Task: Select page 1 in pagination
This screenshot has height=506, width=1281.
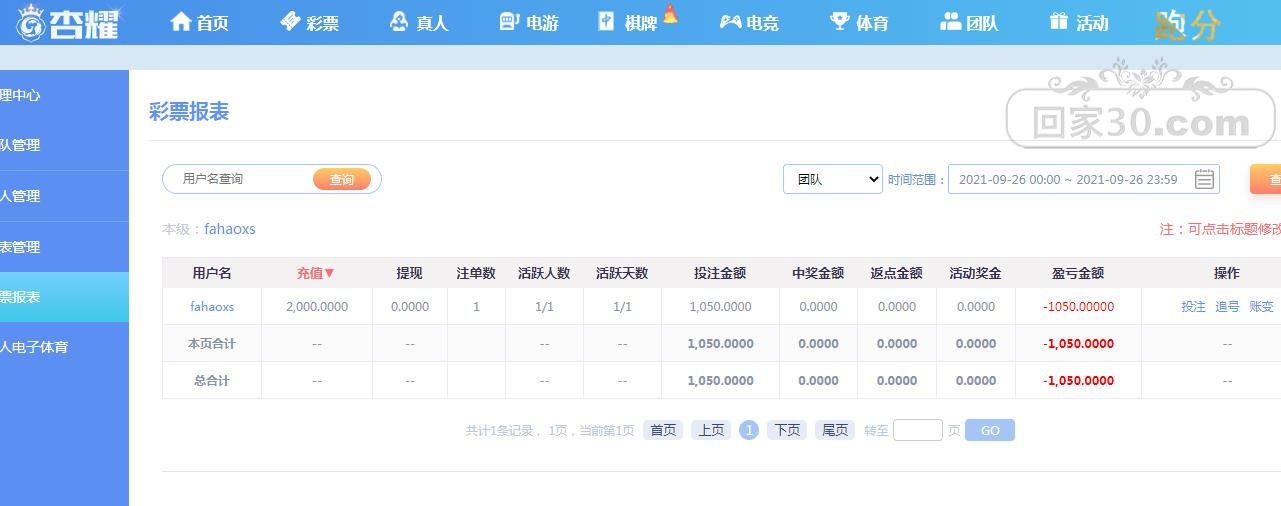Action: 749,430
